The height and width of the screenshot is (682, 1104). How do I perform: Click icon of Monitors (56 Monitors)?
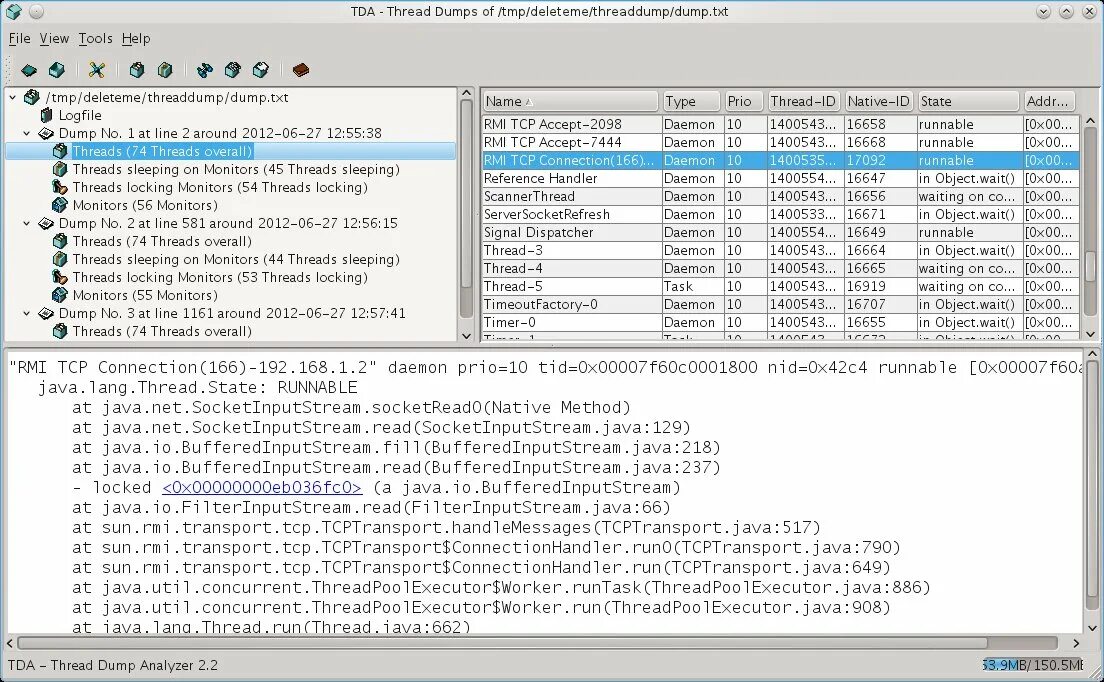[x=60, y=206]
